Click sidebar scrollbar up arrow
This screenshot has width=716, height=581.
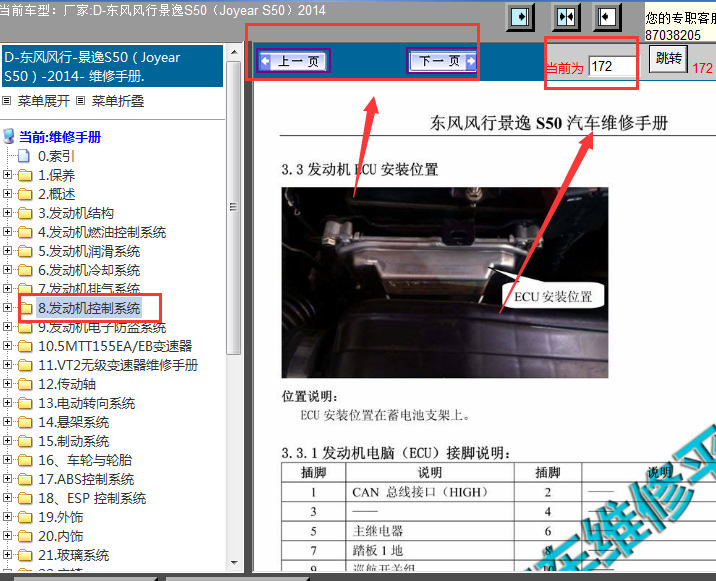(234, 52)
